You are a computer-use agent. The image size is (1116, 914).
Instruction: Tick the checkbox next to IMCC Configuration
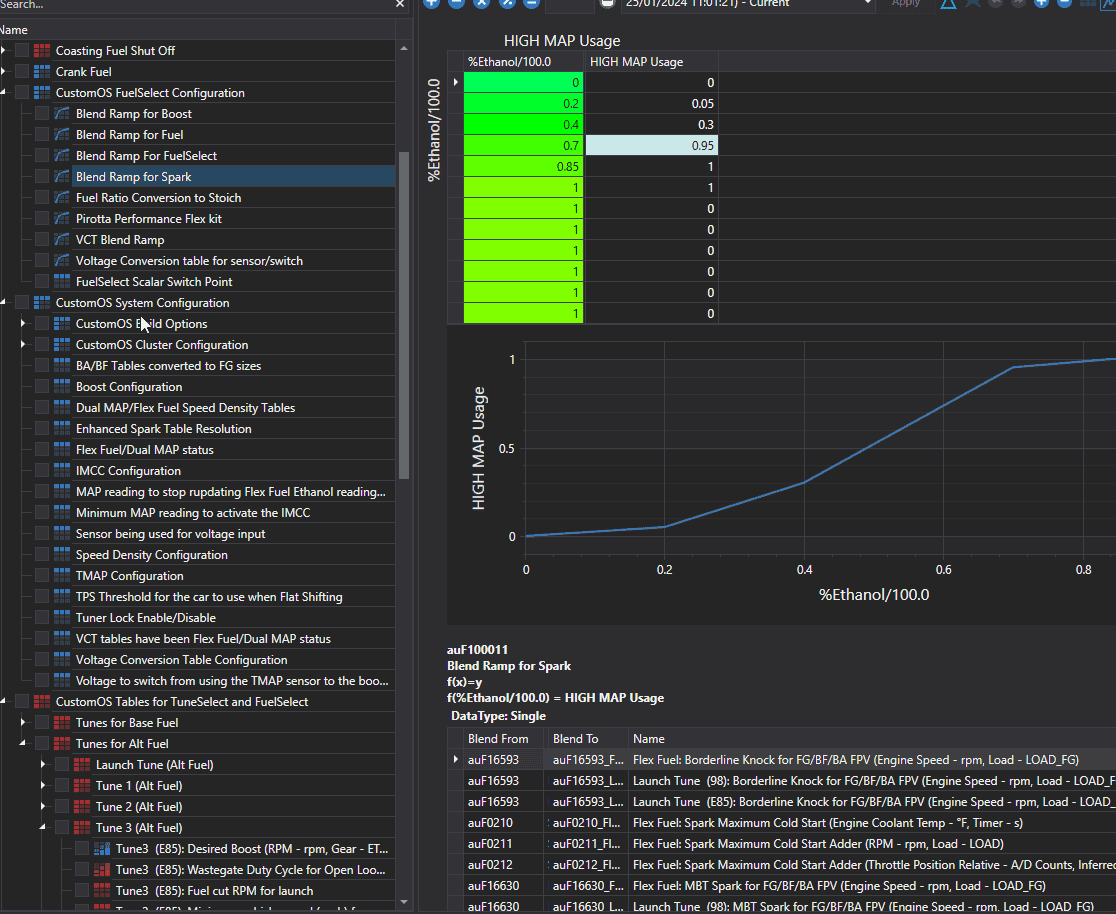click(x=42, y=471)
